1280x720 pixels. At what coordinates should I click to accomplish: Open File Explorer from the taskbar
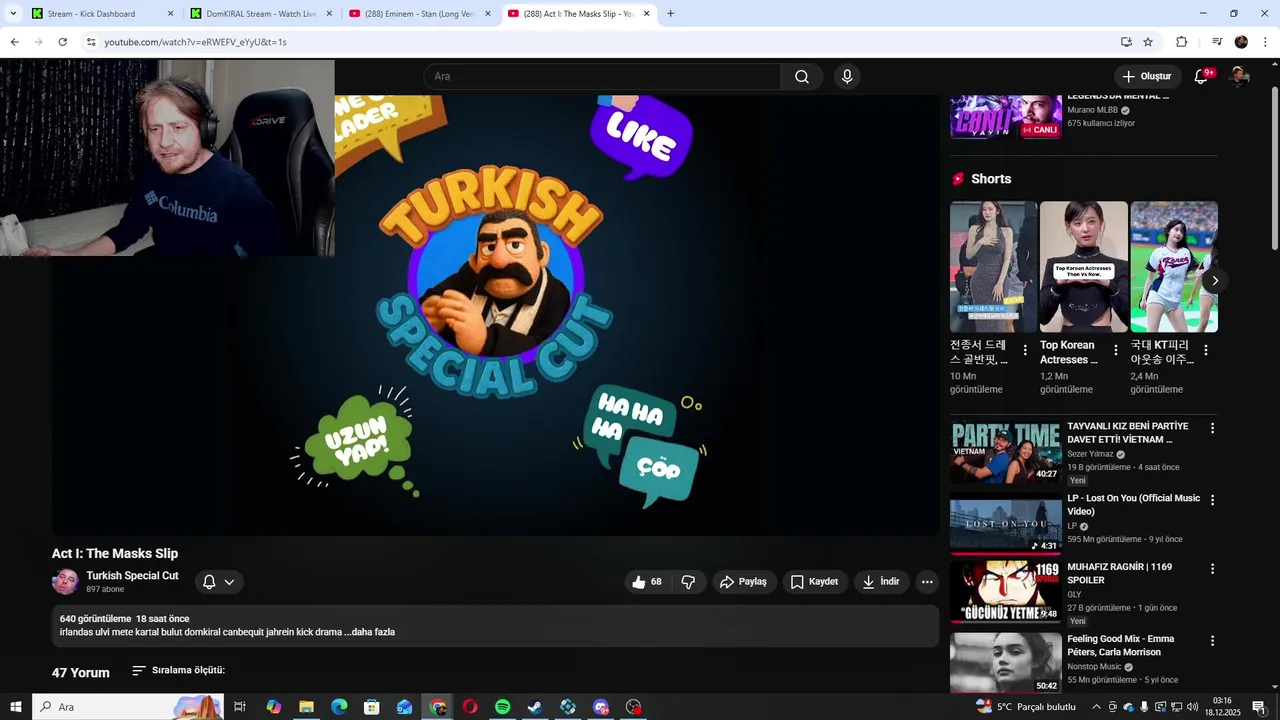pos(306,707)
